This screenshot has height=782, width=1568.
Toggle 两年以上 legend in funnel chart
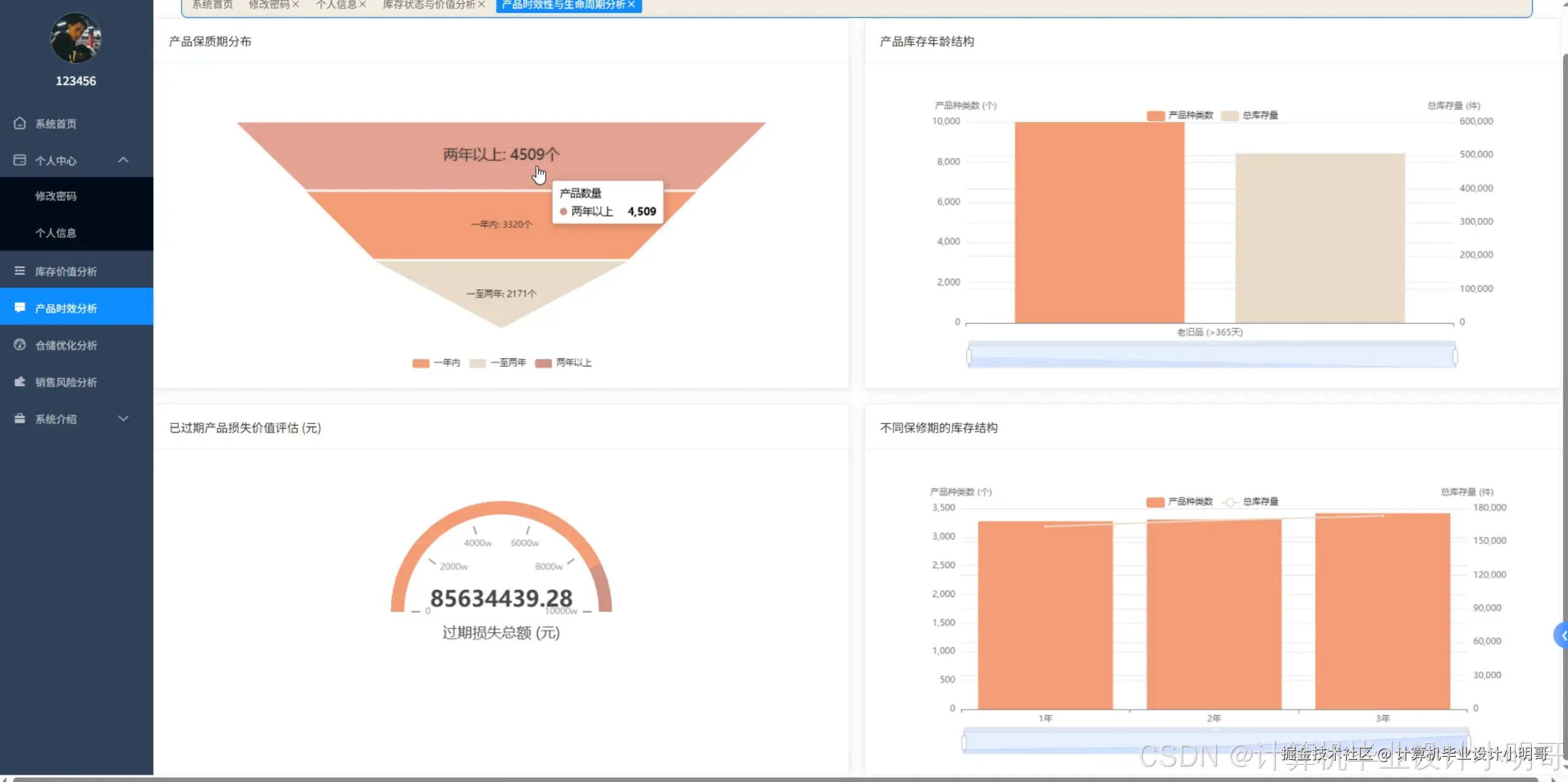543,363
